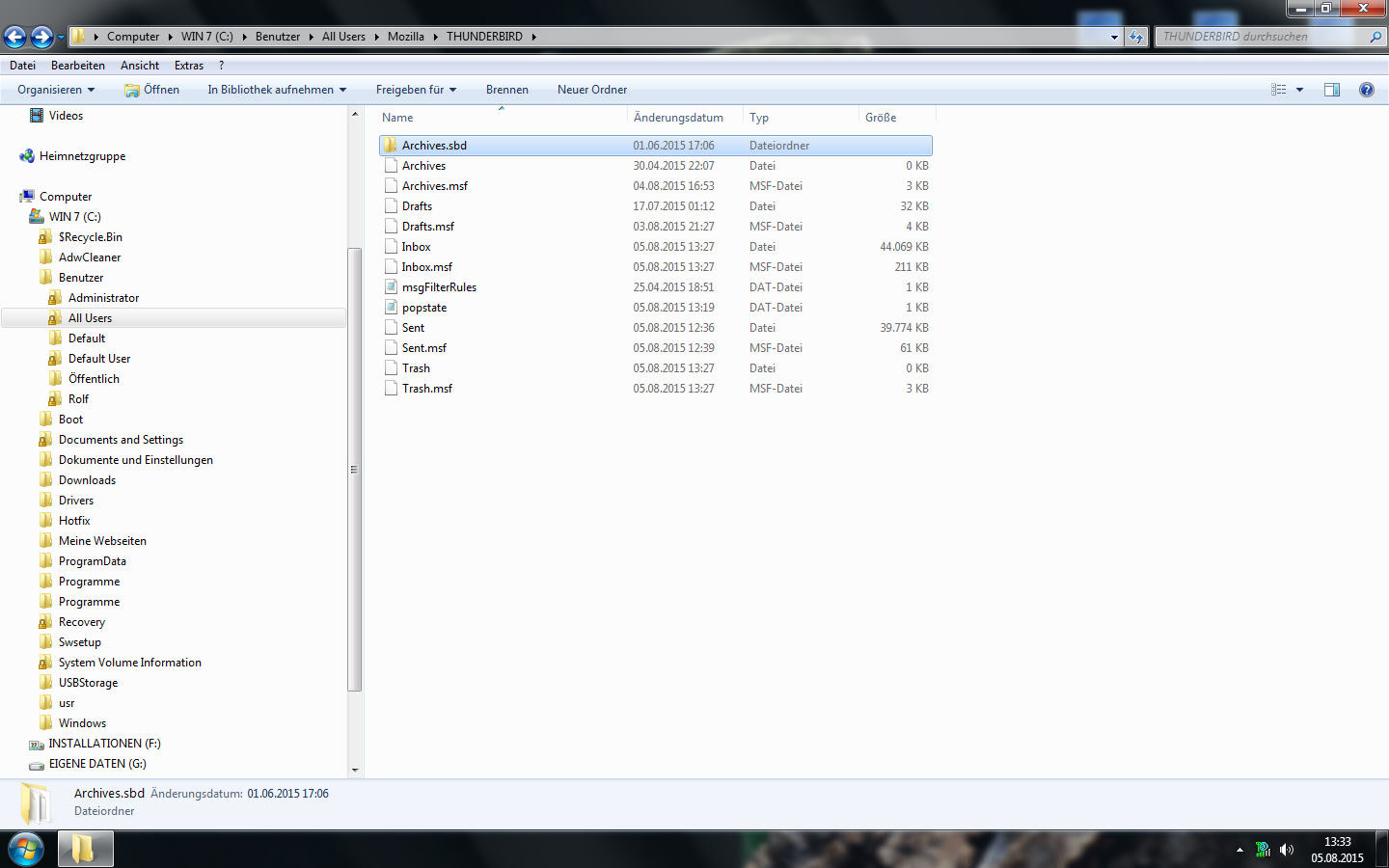Select the Downloads tree folder
The height and width of the screenshot is (868, 1389).
pos(87,480)
